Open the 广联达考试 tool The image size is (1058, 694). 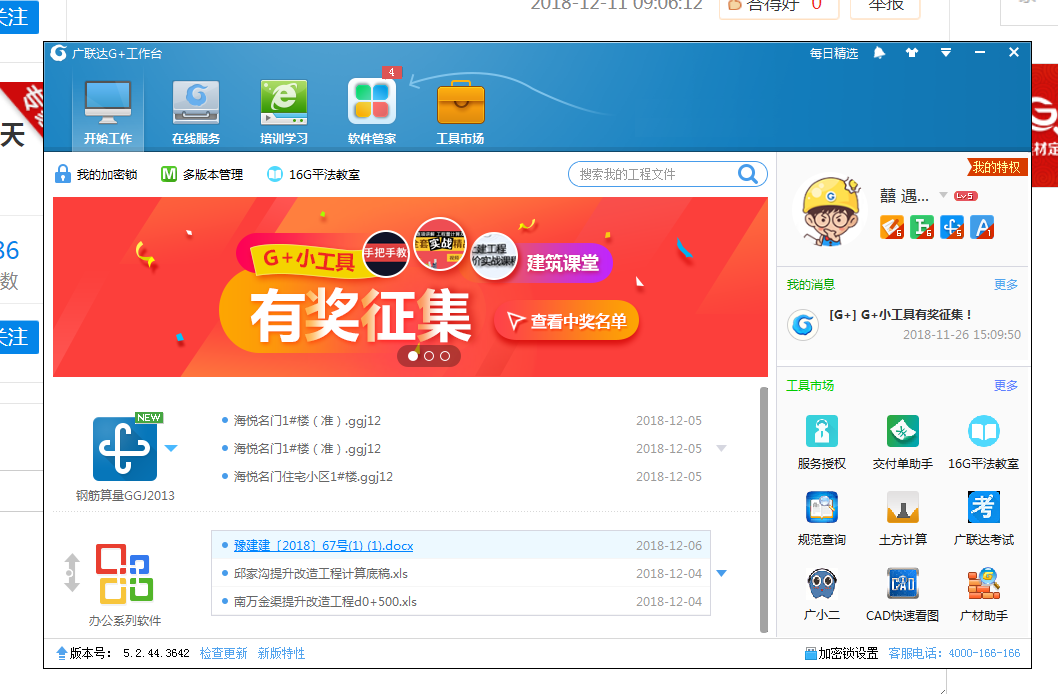(x=984, y=519)
